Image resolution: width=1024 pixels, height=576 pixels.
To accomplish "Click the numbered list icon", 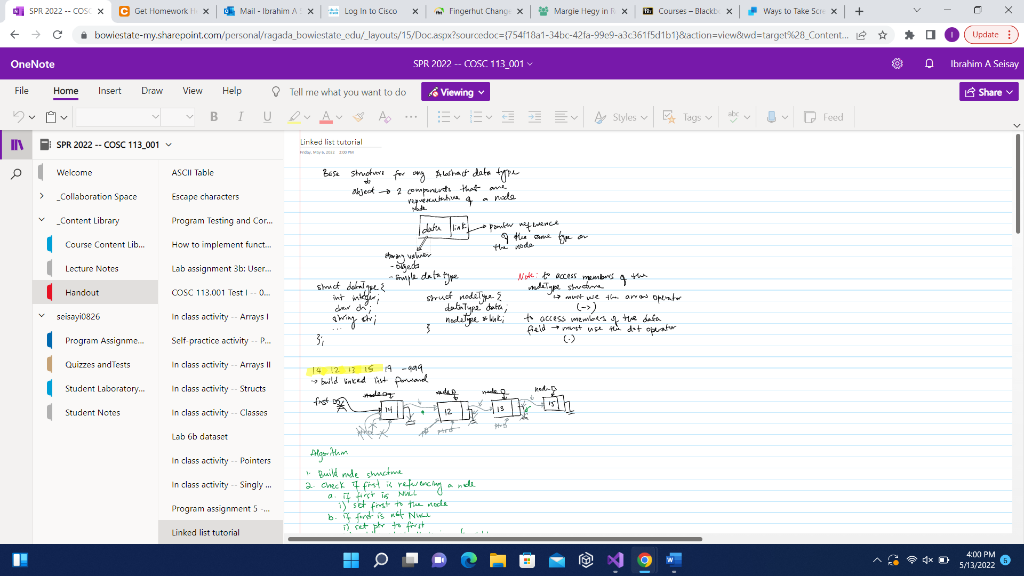I will coord(478,116).
